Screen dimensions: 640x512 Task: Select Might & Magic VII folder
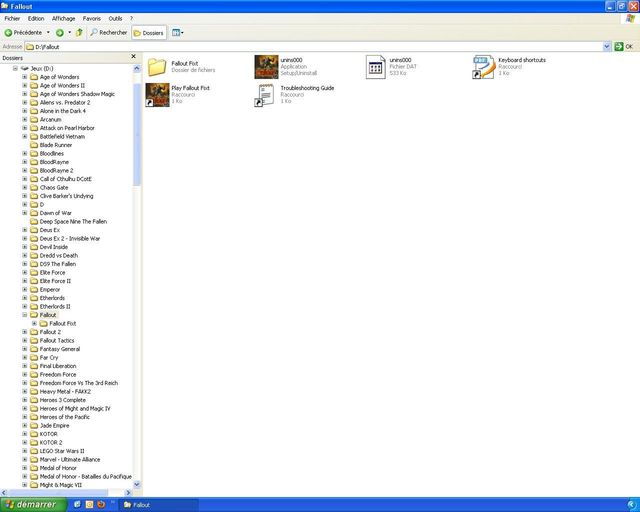(60, 485)
